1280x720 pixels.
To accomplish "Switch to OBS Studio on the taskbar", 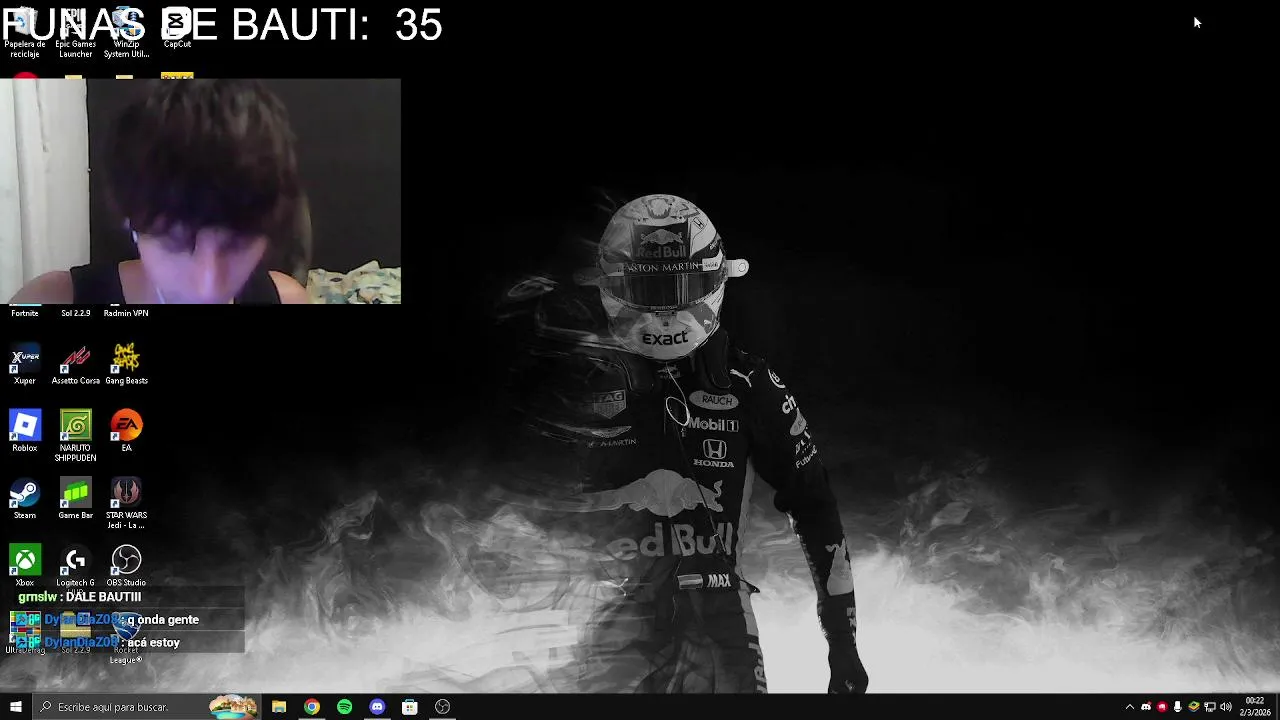I will pos(443,707).
